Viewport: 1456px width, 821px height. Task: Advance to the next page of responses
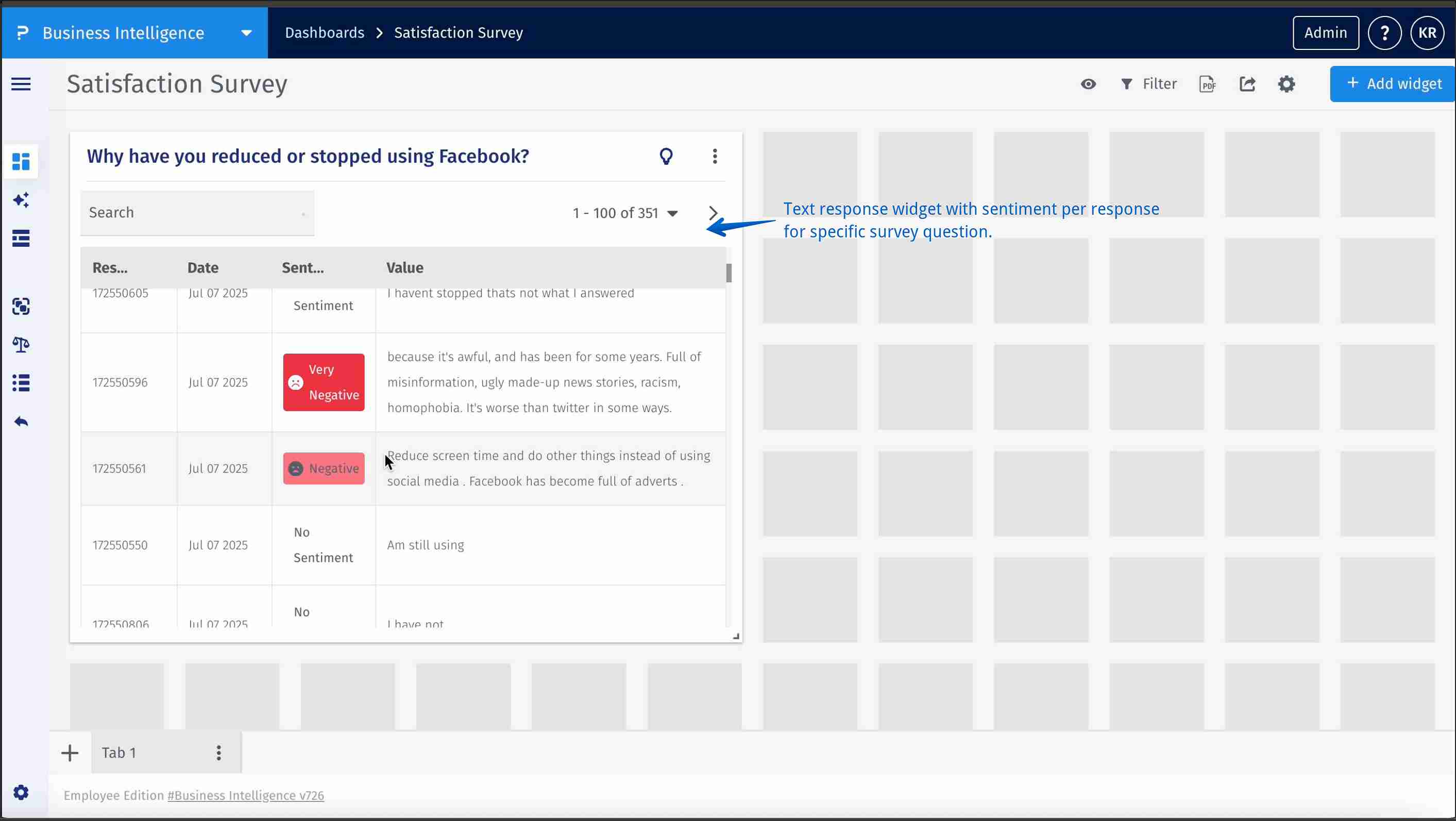713,213
